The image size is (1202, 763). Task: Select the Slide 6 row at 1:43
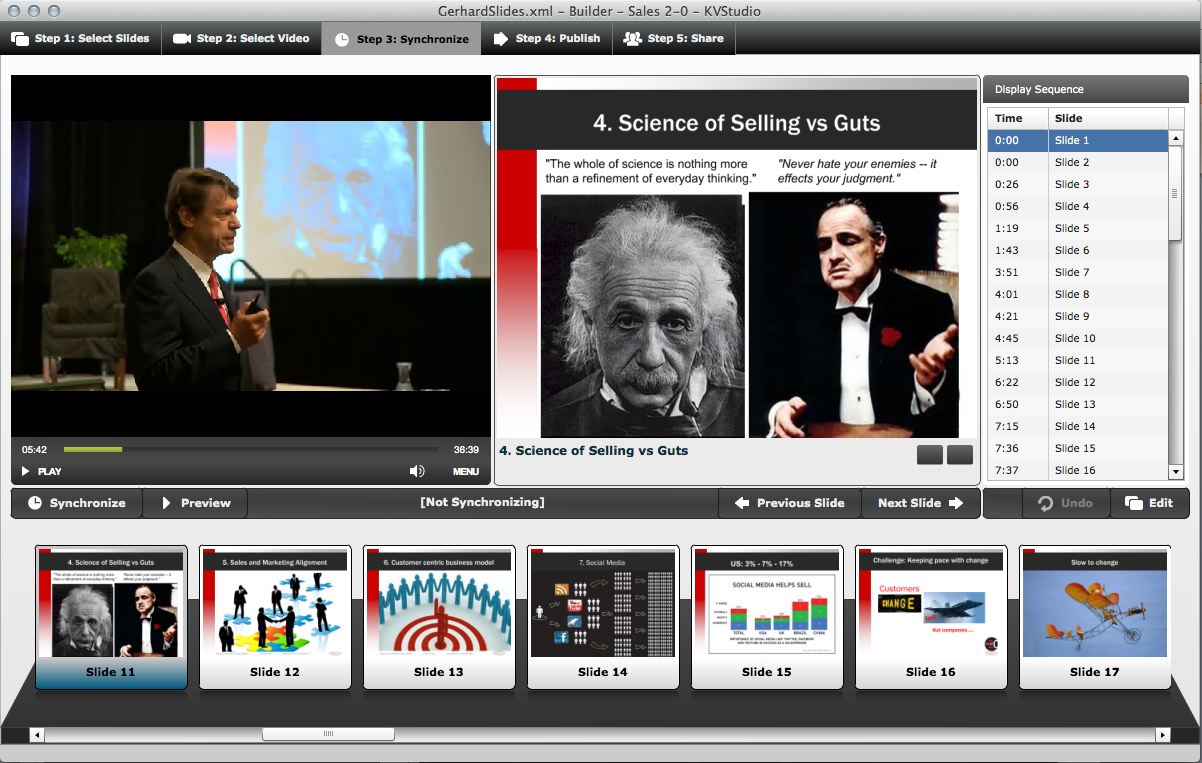[x=1077, y=250]
